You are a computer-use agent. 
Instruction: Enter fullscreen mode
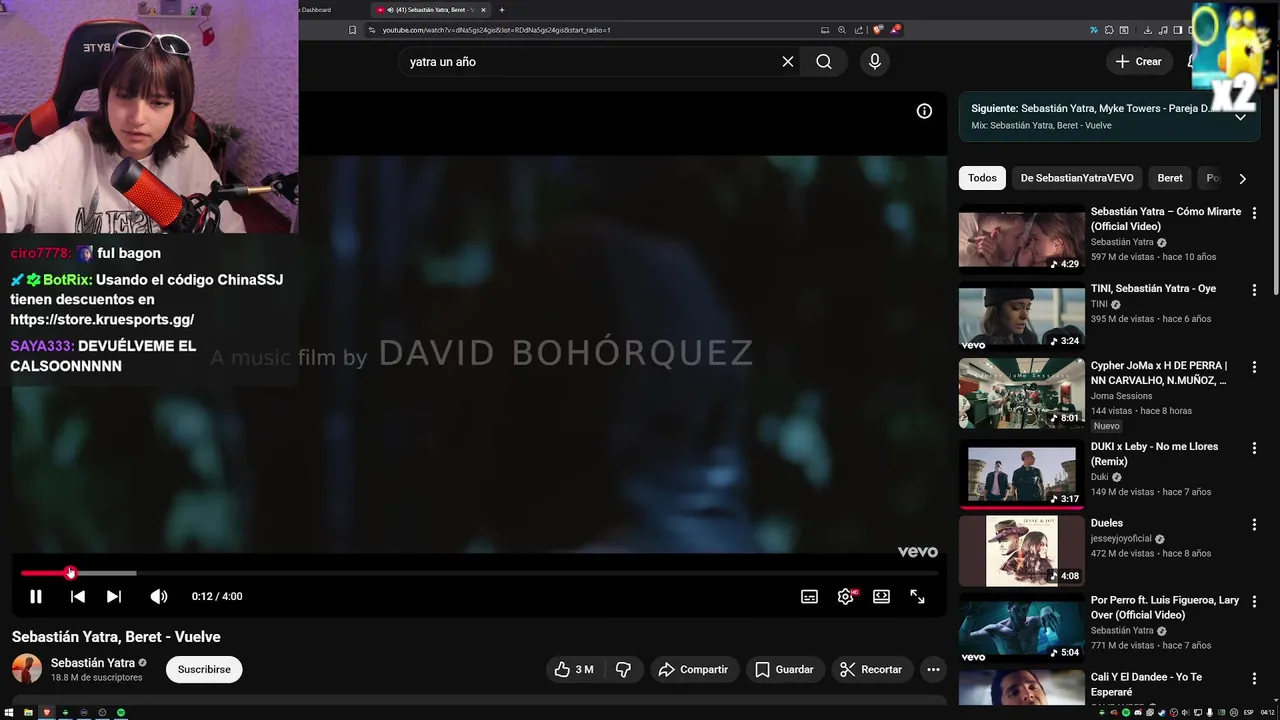coord(917,596)
